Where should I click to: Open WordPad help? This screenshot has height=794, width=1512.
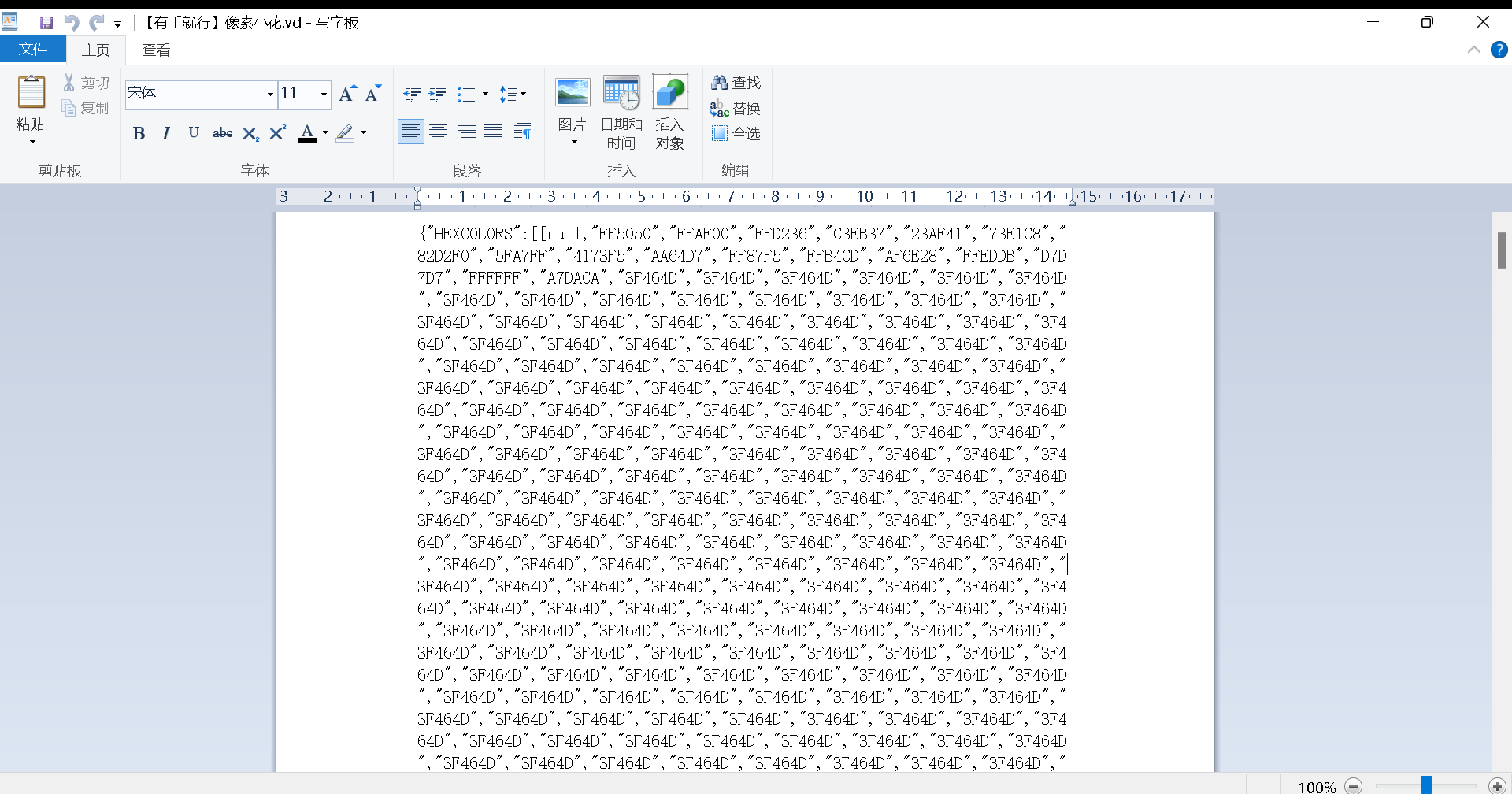click(1499, 50)
